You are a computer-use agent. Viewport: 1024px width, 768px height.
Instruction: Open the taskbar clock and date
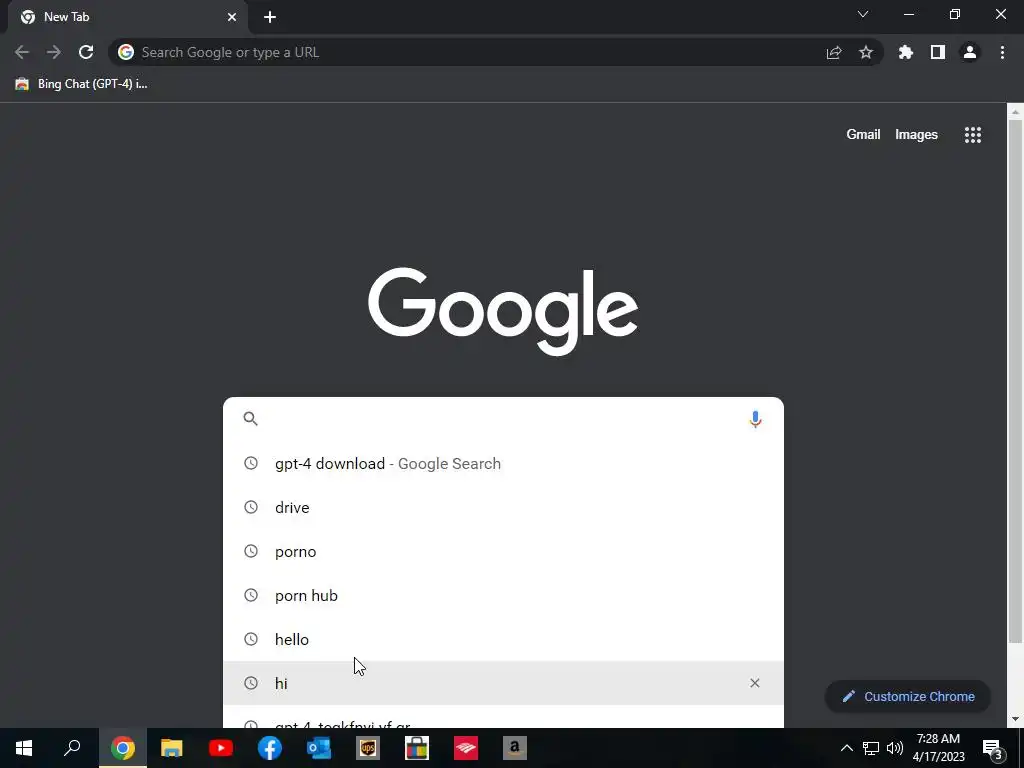click(x=938, y=748)
